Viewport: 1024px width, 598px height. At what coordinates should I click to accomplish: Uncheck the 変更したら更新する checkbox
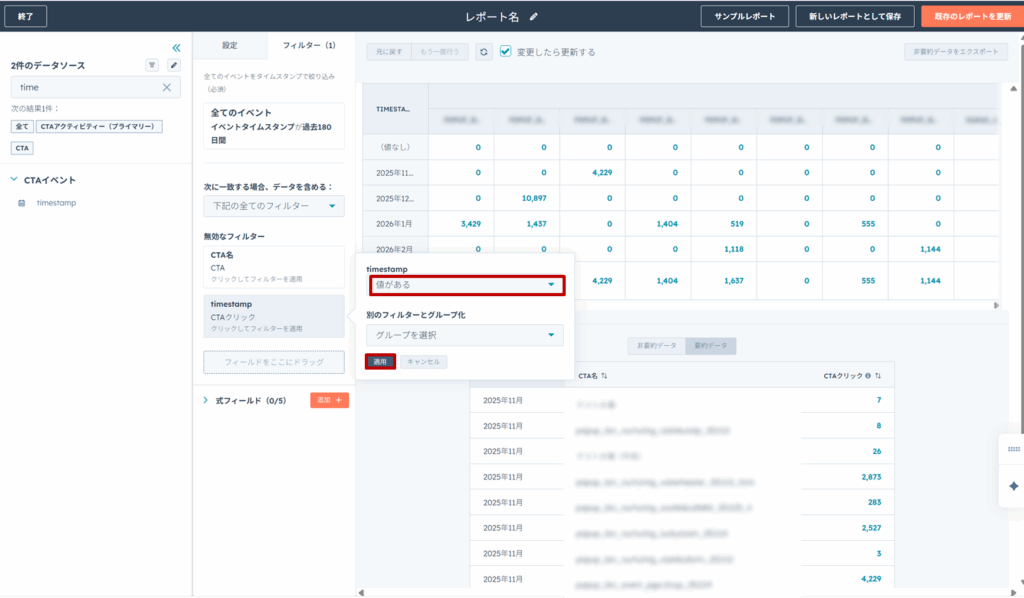tap(506, 51)
